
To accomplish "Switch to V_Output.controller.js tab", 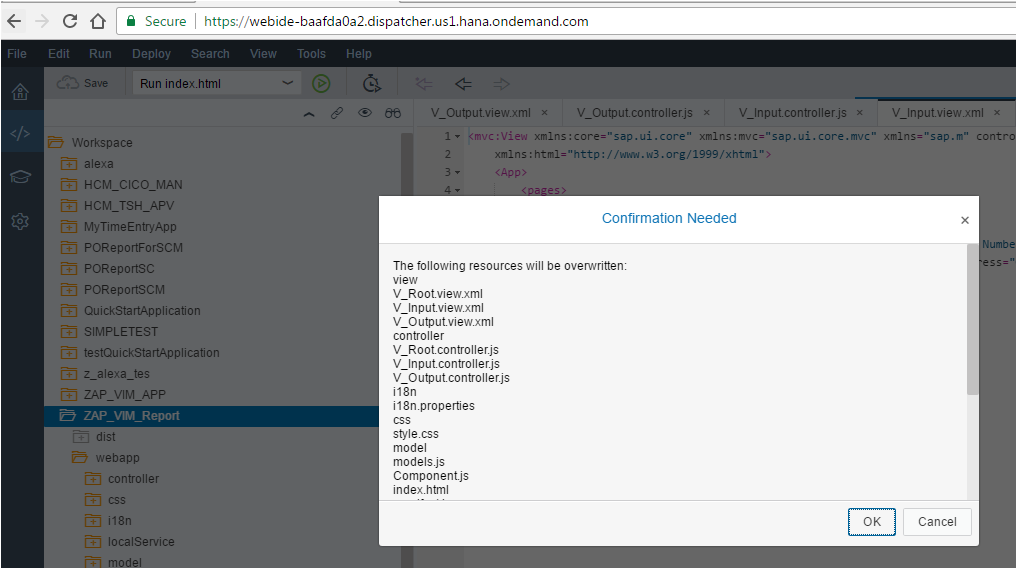I will [634, 113].
